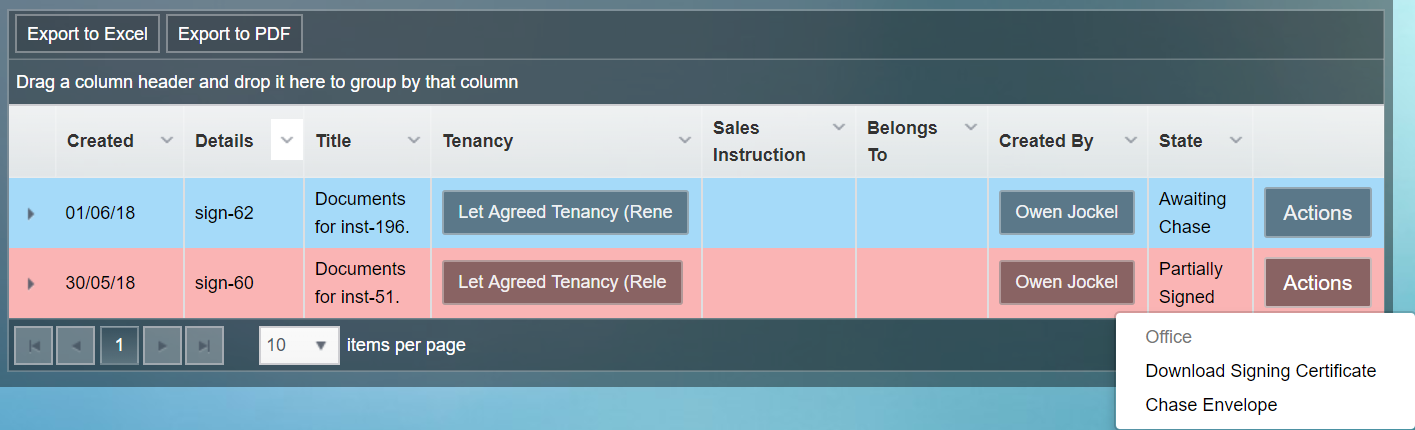Open Tenancy column menu arrow

(x=685, y=140)
